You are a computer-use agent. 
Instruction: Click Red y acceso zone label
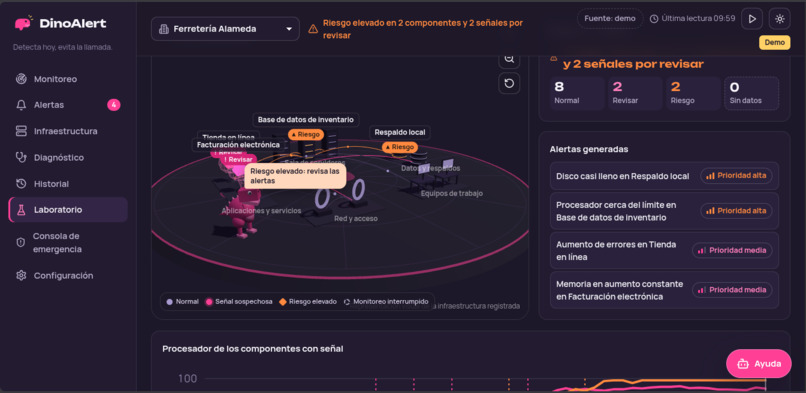pyautogui.click(x=356, y=218)
